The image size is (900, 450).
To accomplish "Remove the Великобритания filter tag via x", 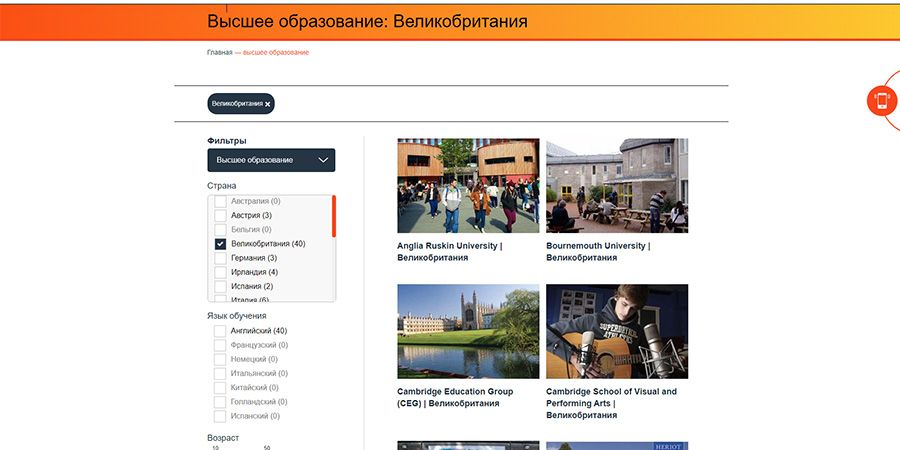I will (268, 104).
